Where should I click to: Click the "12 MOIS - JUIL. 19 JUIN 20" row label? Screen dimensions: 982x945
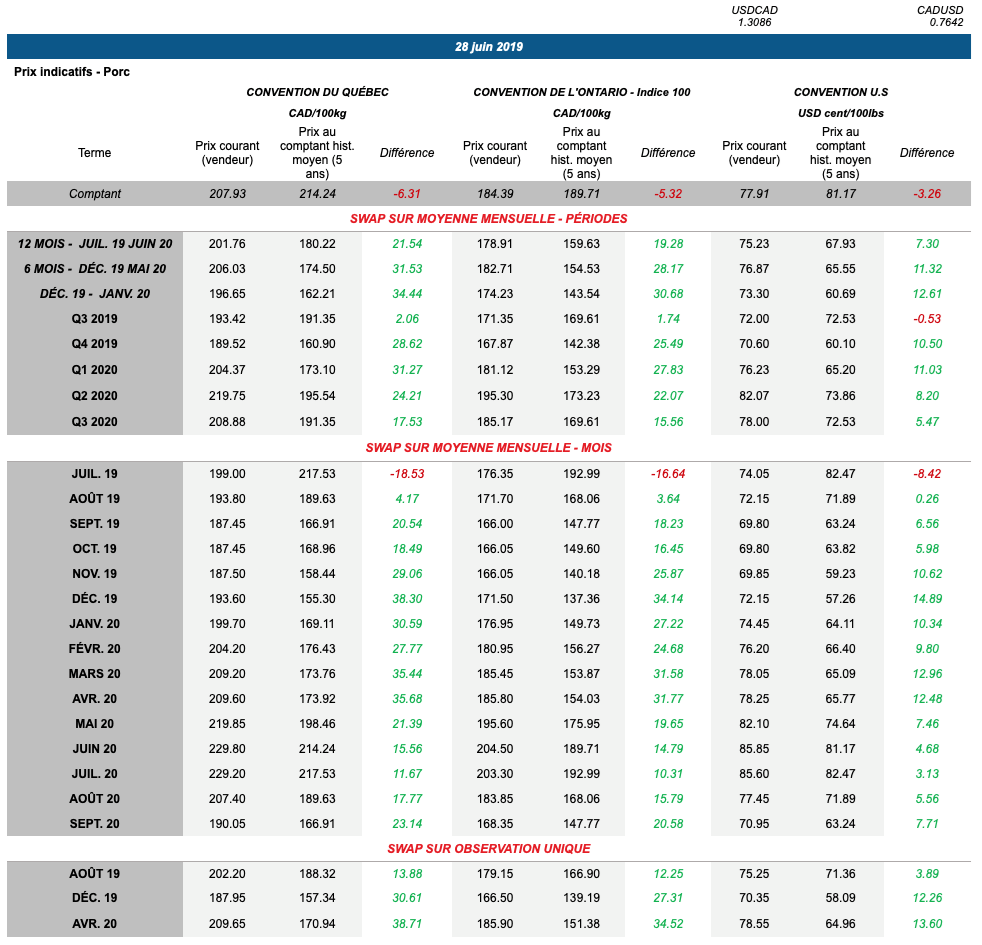coord(95,244)
